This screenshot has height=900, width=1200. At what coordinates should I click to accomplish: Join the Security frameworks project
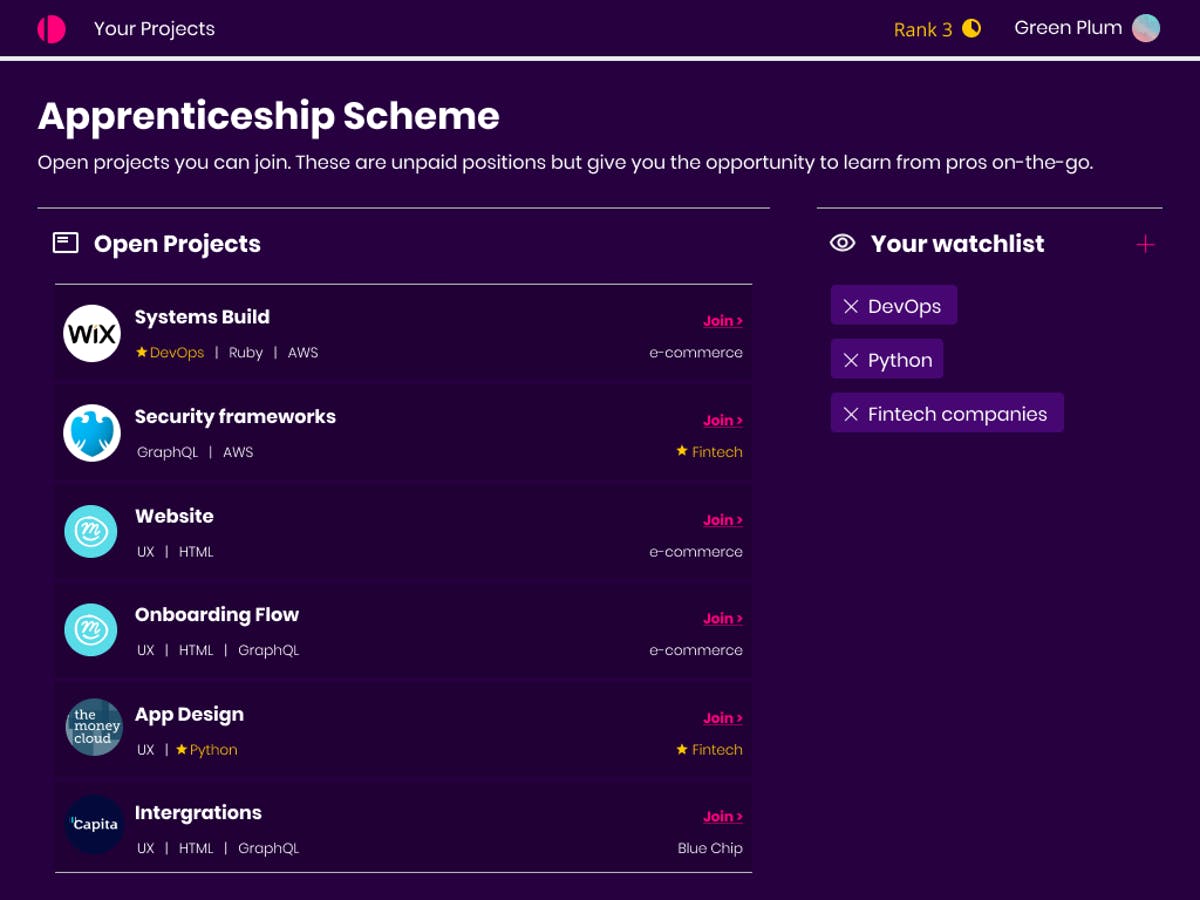point(722,420)
